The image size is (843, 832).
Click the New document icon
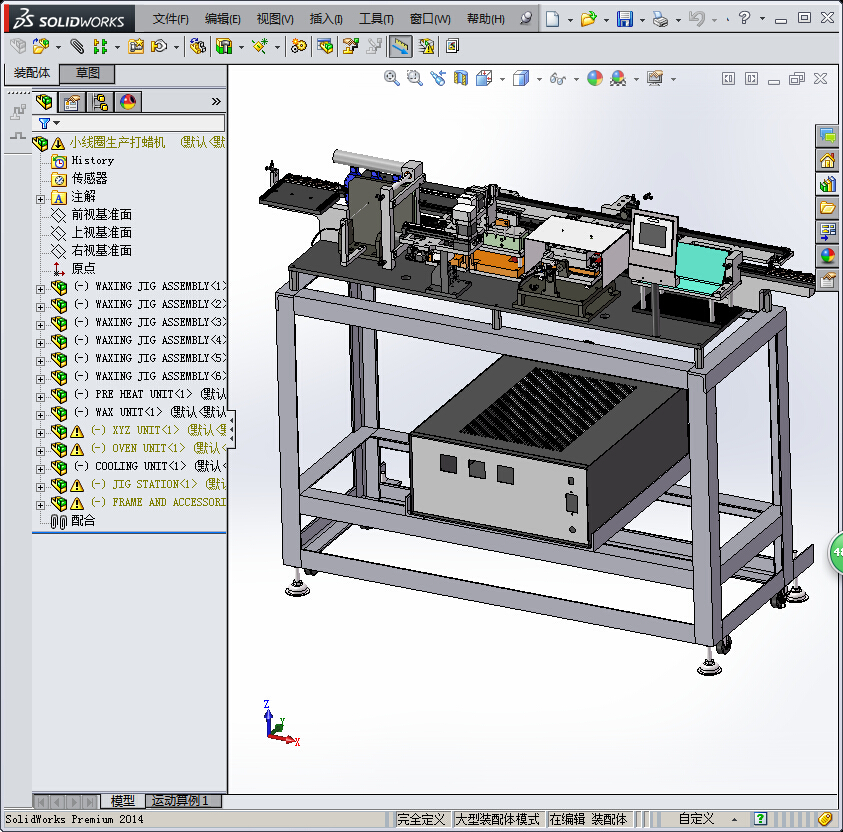552,19
